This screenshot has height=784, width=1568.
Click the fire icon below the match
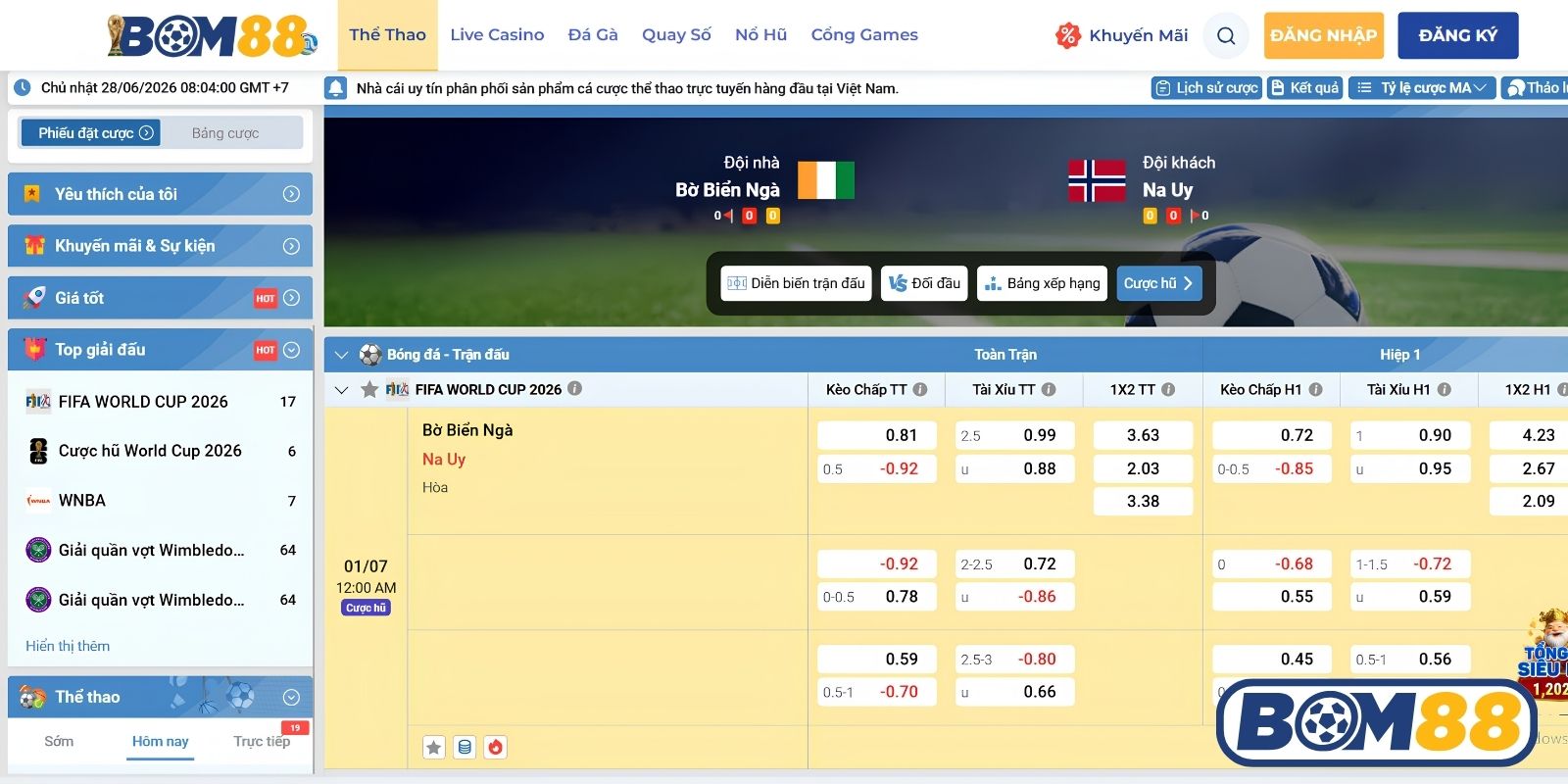496,747
